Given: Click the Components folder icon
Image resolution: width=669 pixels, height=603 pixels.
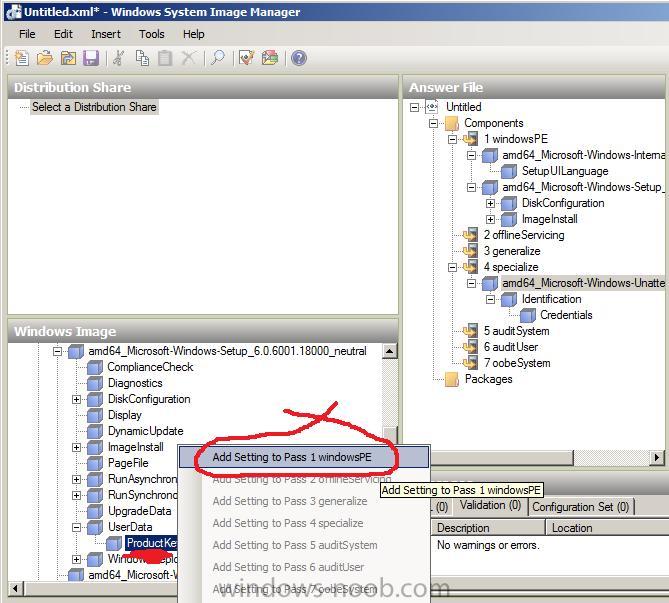Looking at the screenshot, I should (452, 123).
